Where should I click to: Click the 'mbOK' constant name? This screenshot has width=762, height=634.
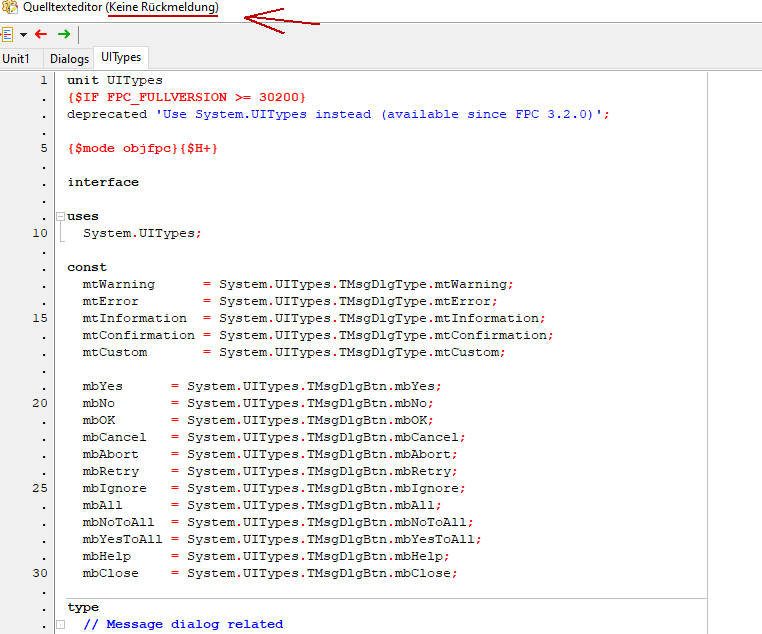pos(99,420)
